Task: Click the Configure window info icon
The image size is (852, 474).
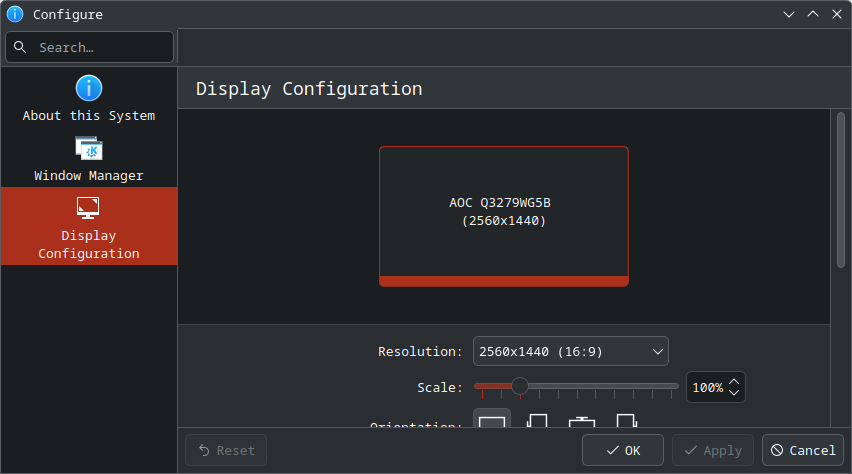Action: point(15,14)
